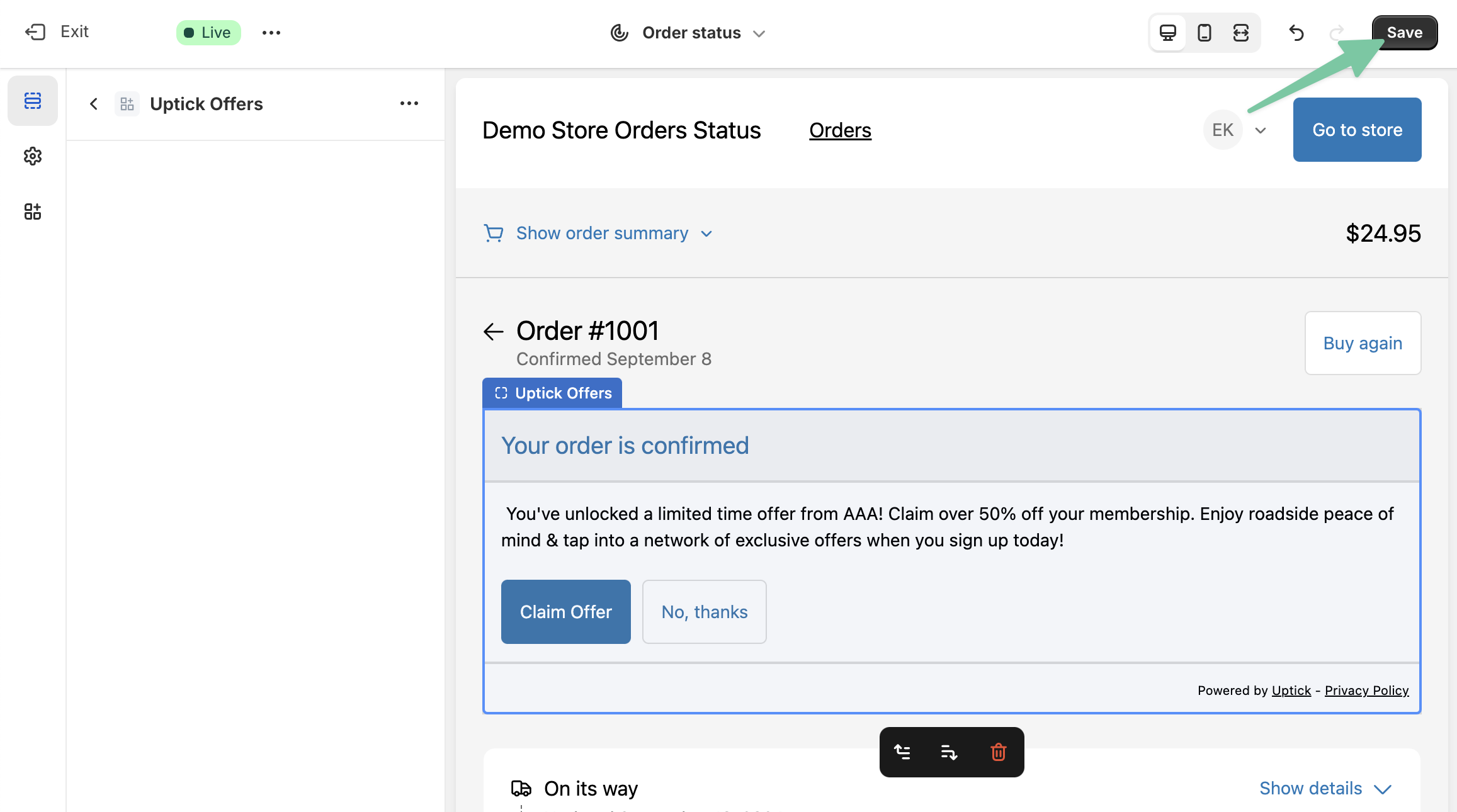The width and height of the screenshot is (1457, 812).
Task: Click the Exit icon button
Action: pyautogui.click(x=35, y=32)
